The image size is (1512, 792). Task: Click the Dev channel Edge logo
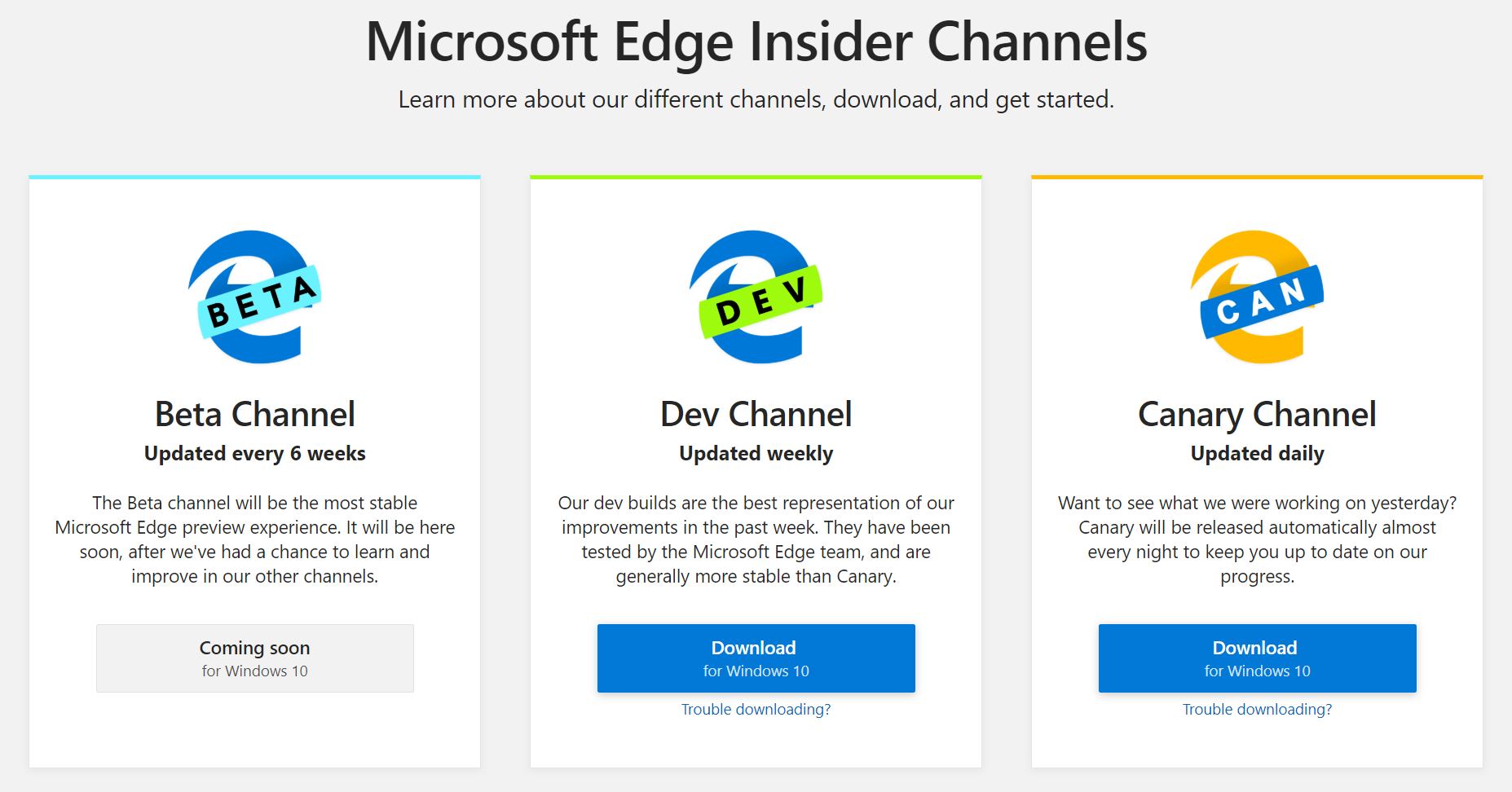[x=756, y=297]
